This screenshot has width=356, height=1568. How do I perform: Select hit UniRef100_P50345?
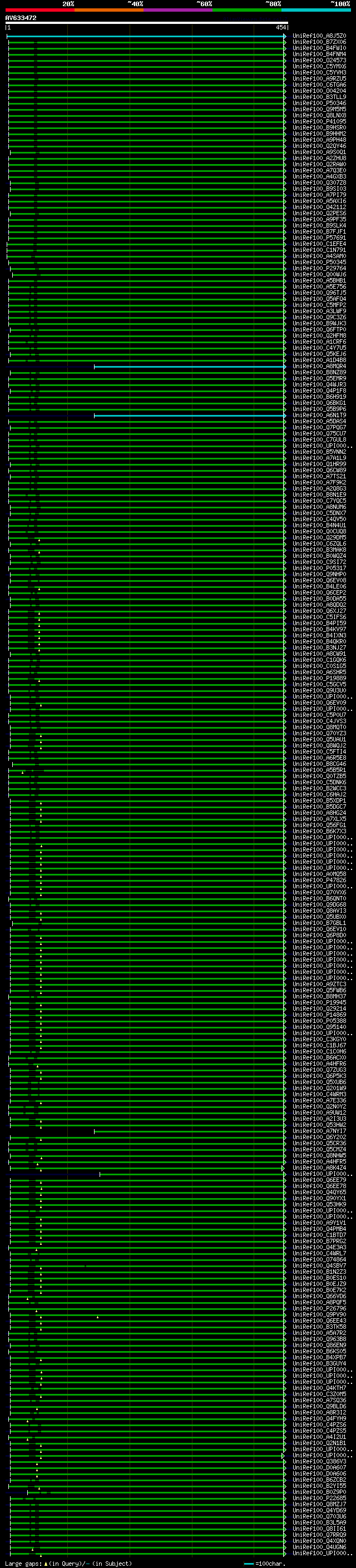pos(319,263)
